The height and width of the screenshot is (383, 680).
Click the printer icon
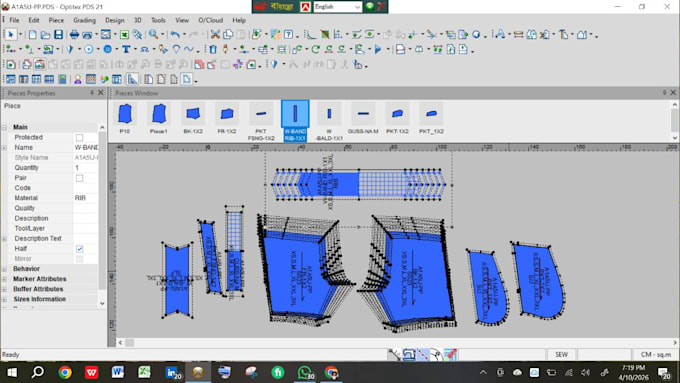point(74,34)
